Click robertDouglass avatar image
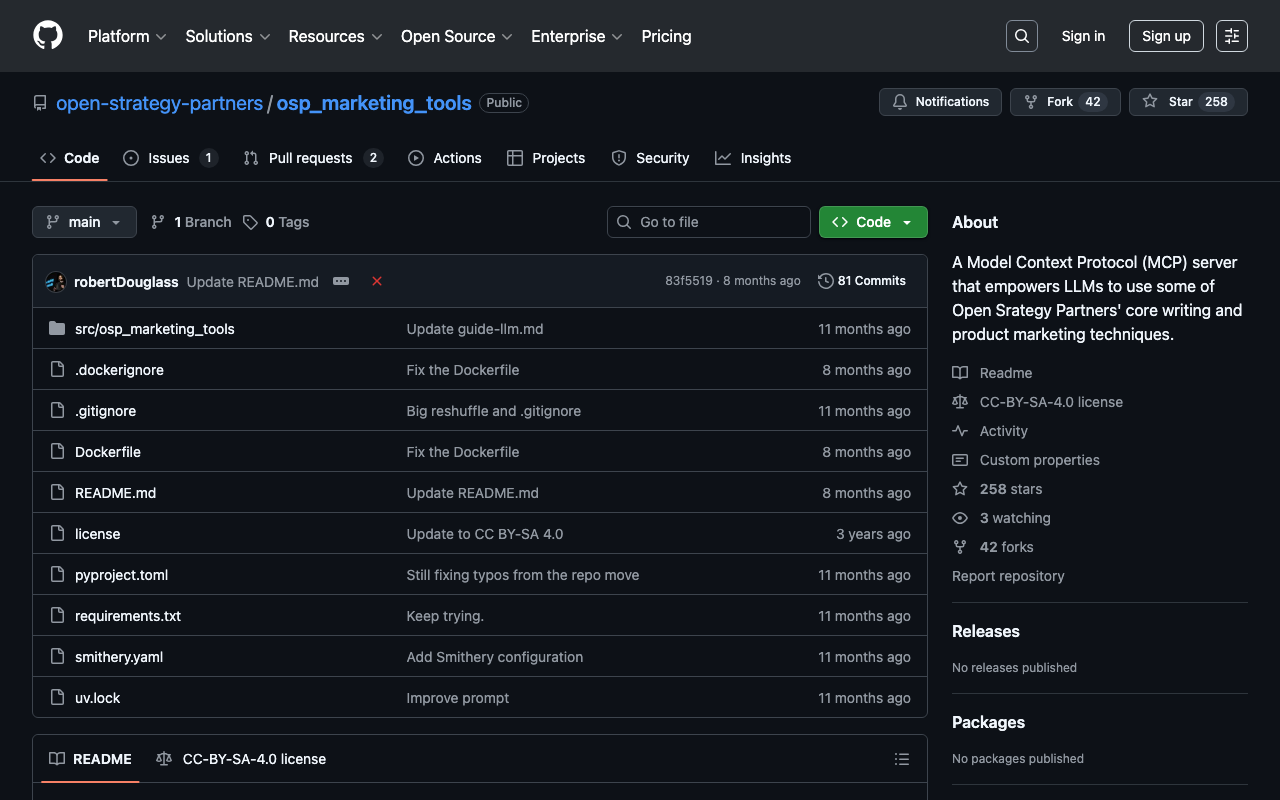The width and height of the screenshot is (1280, 800). pos(56,282)
